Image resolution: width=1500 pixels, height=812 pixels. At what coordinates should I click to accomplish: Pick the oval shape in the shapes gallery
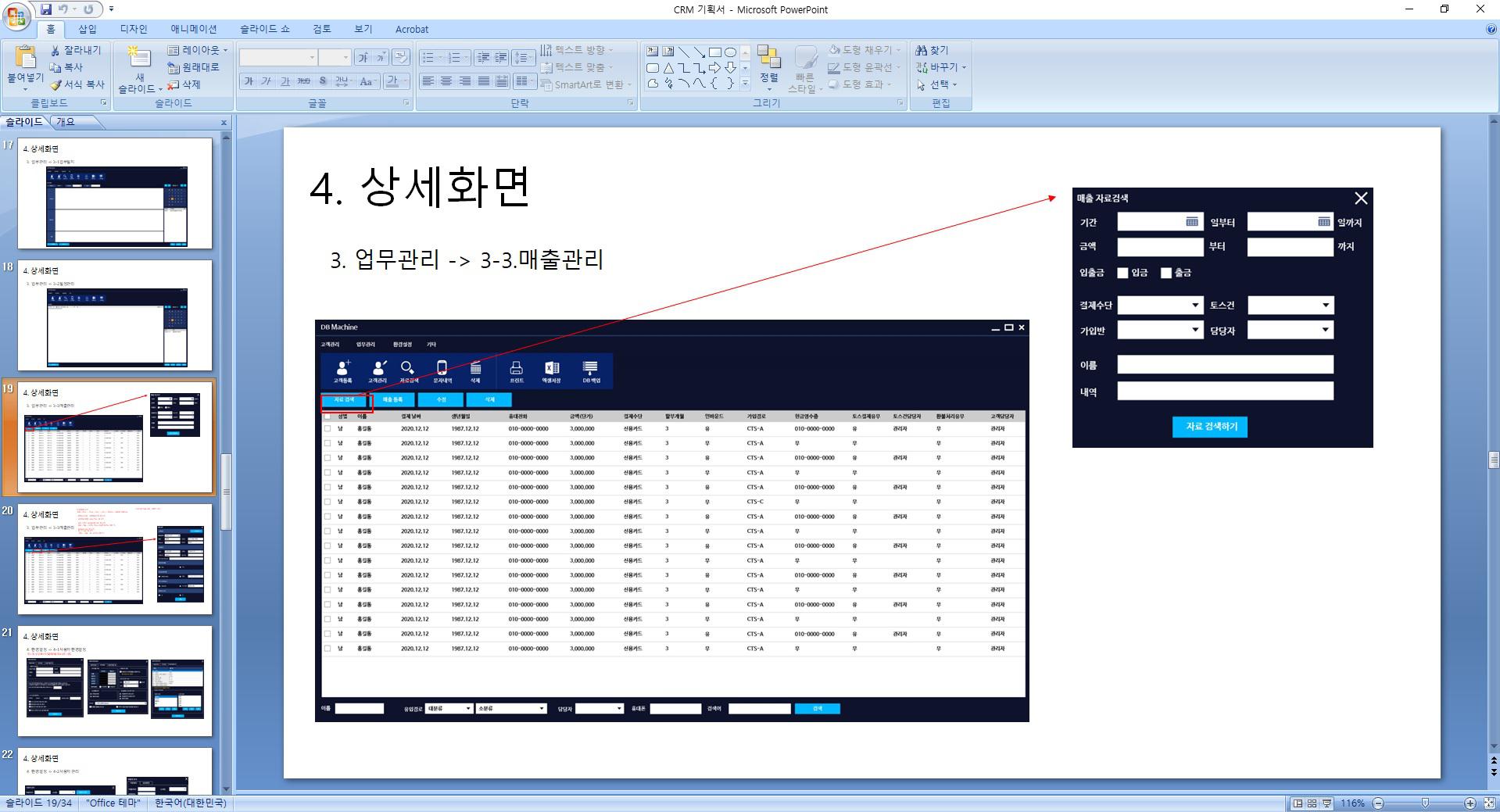tap(730, 52)
